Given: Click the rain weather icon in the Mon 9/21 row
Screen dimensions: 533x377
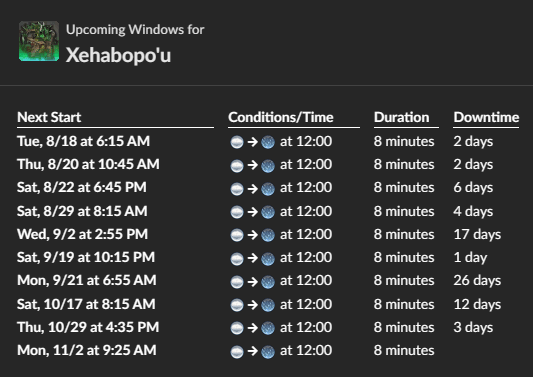Looking at the screenshot, I should (268, 281).
